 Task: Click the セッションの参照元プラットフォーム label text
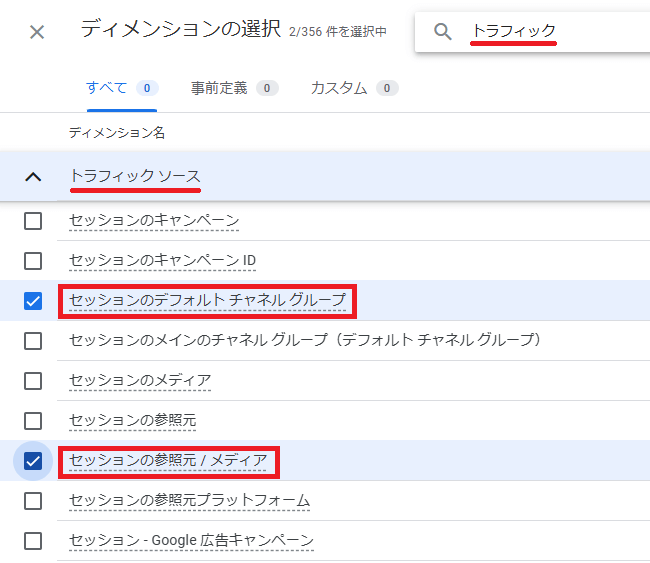point(189,500)
